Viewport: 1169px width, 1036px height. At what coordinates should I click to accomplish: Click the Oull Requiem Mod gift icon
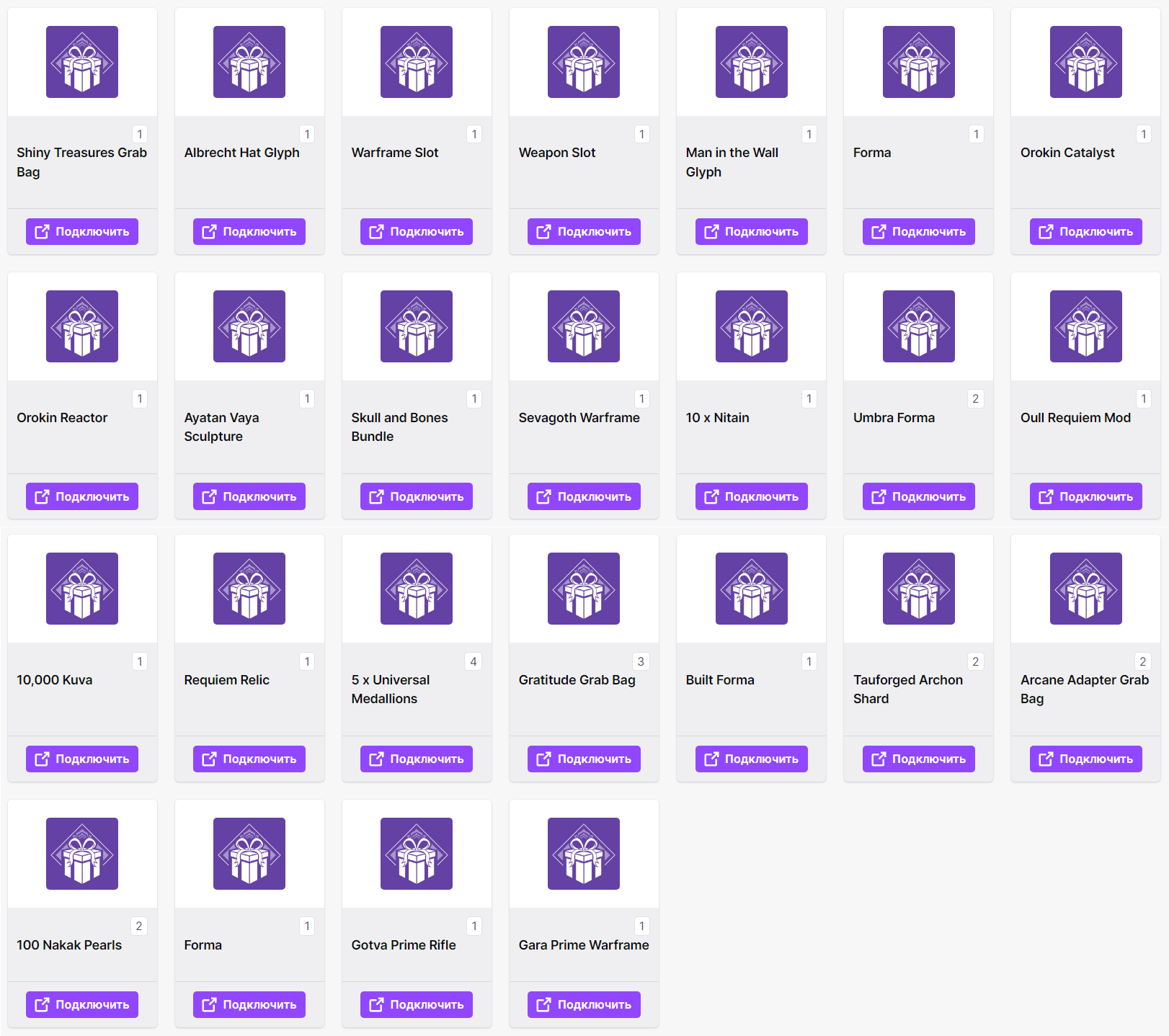1086,326
